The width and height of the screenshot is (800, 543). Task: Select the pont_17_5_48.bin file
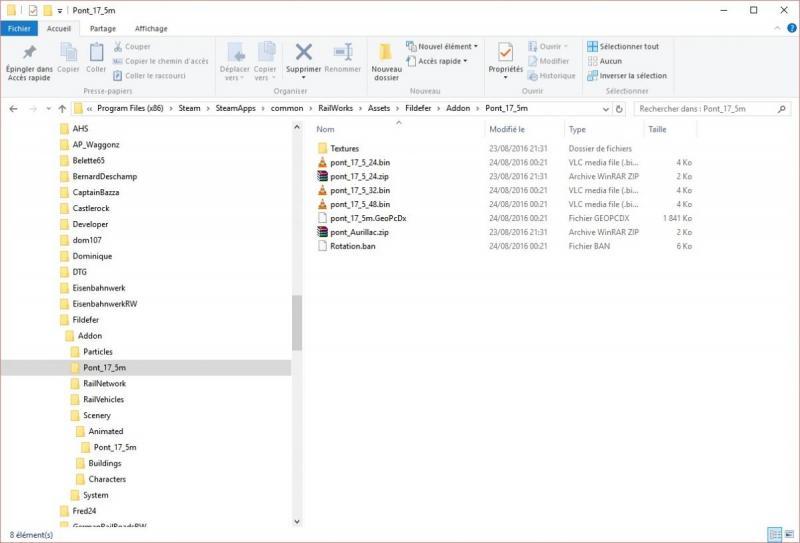coord(360,204)
